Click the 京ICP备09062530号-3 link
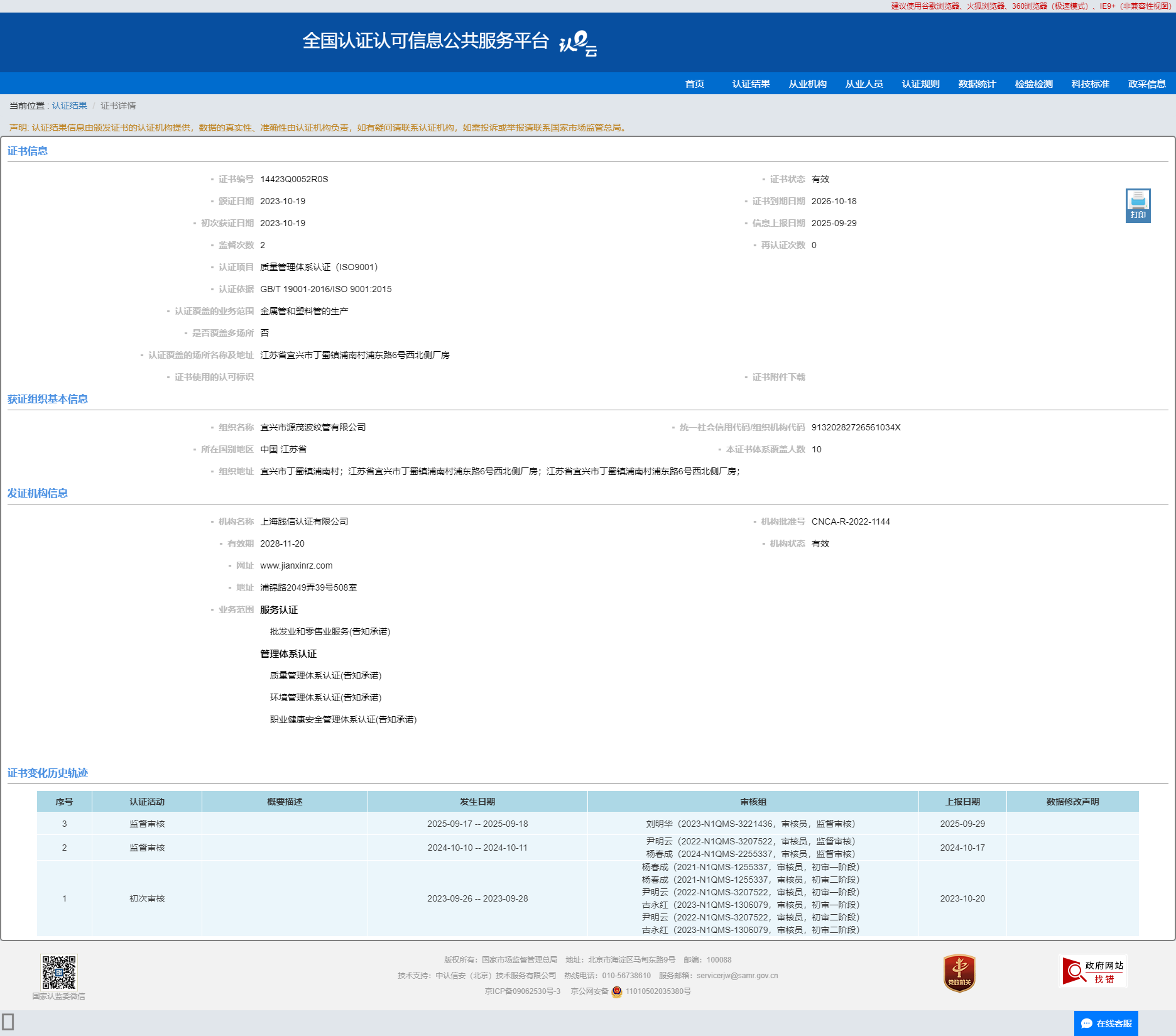Viewport: 1176px width, 1036px height. [522, 991]
